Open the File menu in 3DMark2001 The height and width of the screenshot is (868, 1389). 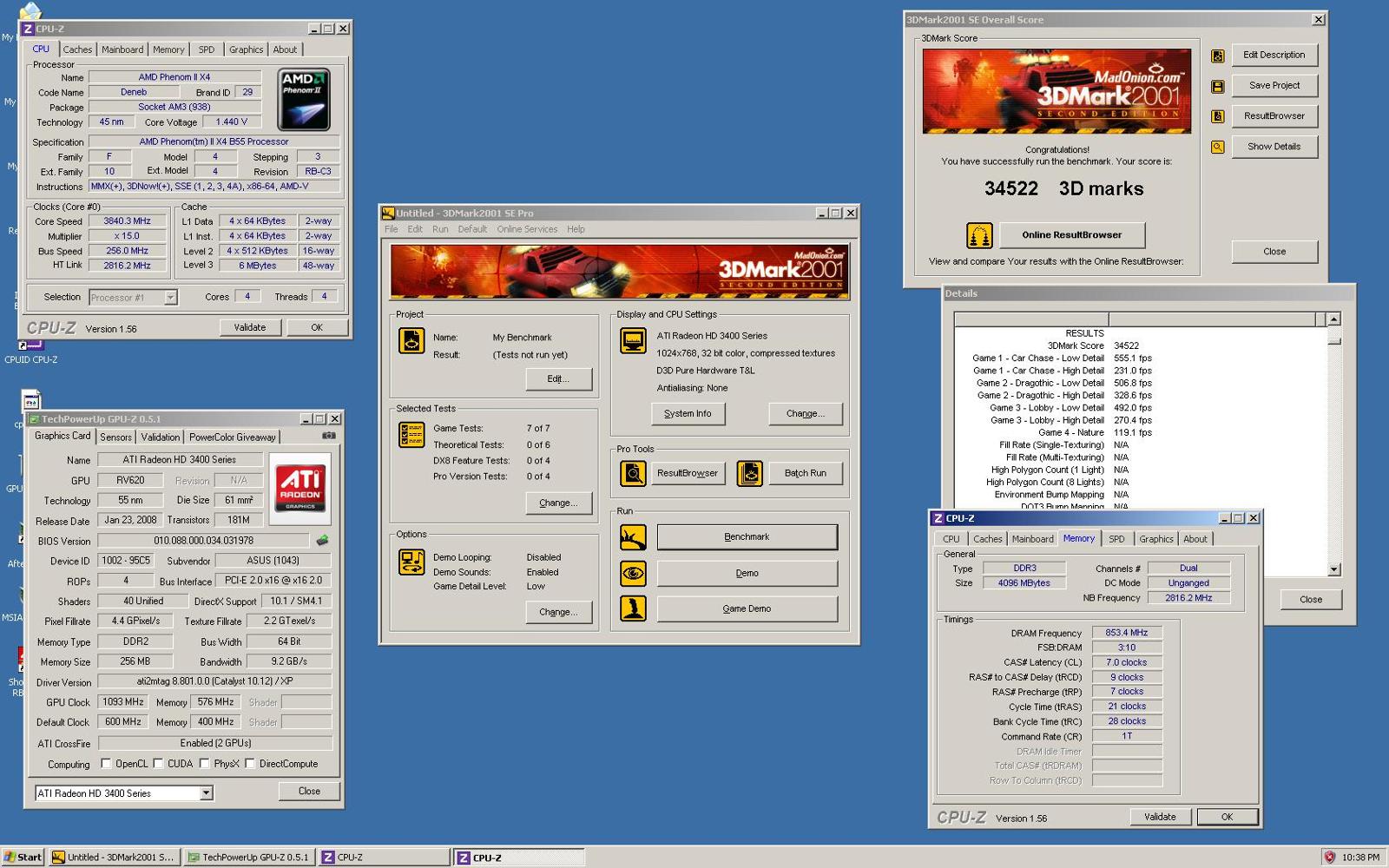point(392,229)
